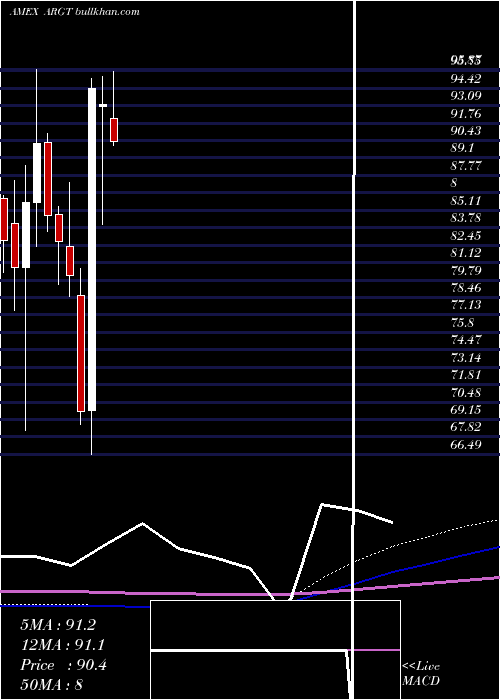Click the 69.15 price axis label
Viewport: 500px width, 700px height.
click(x=466, y=410)
